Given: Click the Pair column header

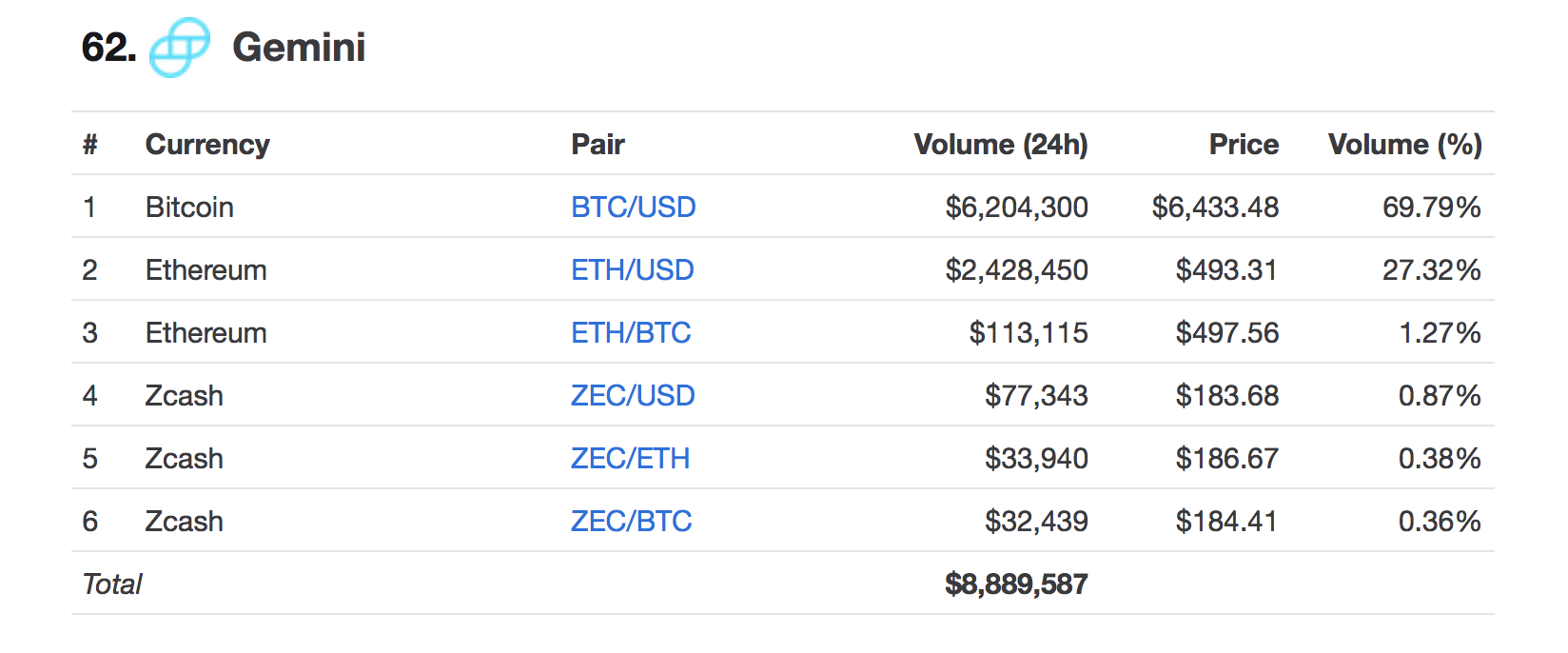Looking at the screenshot, I should pyautogui.click(x=598, y=144).
